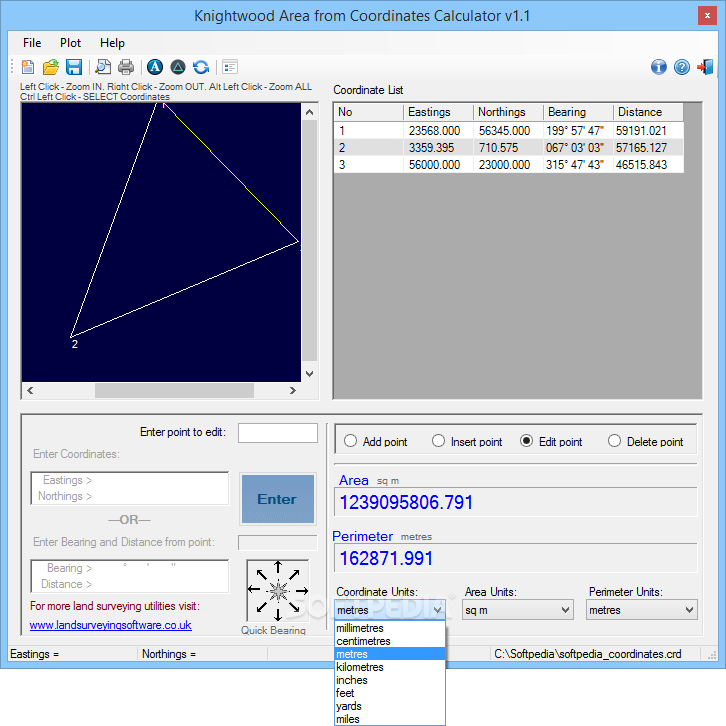This screenshot has width=726, height=726.
Task: Select the Insert point option
Action: click(x=438, y=441)
